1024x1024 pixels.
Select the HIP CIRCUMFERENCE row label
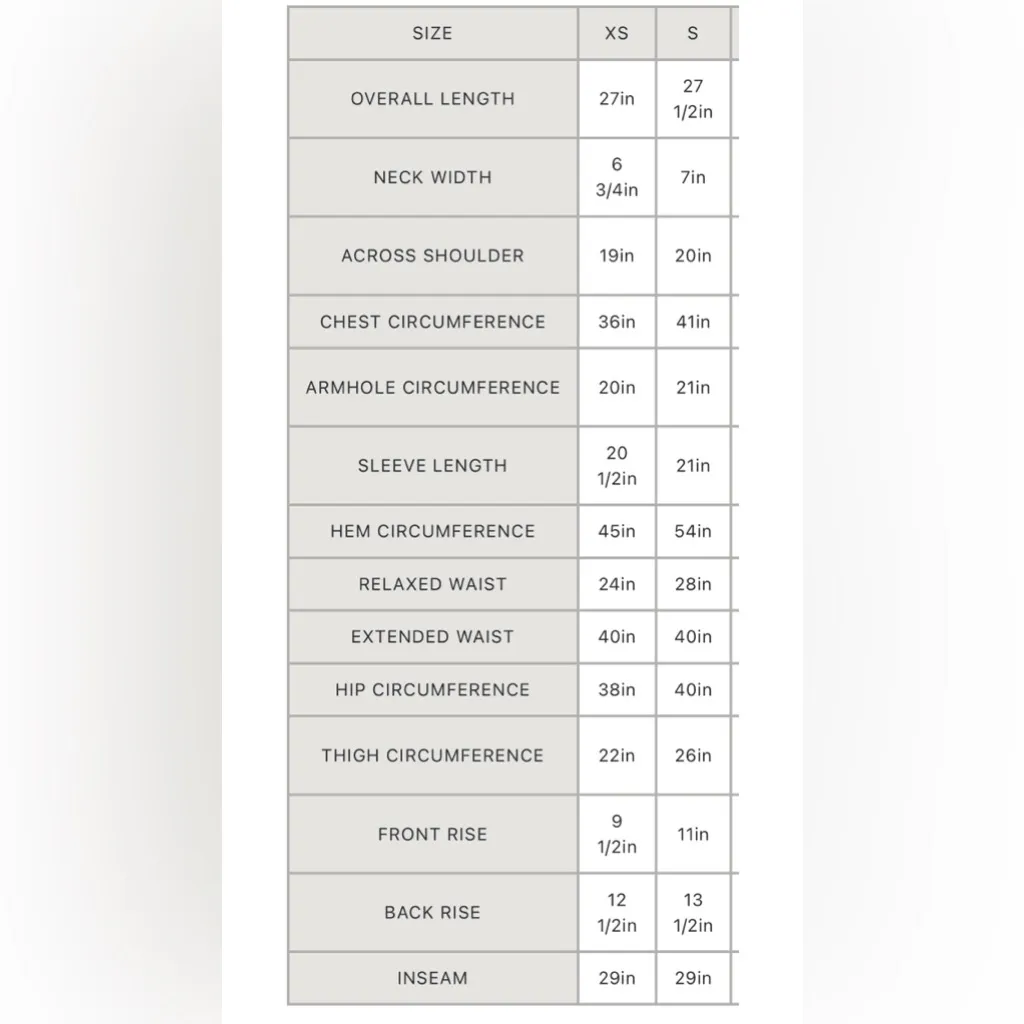[x=432, y=690]
